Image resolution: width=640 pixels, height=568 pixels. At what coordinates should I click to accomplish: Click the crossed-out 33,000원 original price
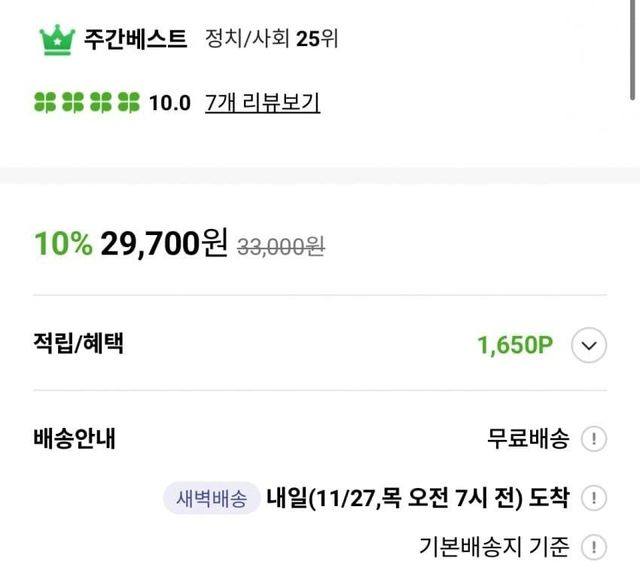pos(280,245)
